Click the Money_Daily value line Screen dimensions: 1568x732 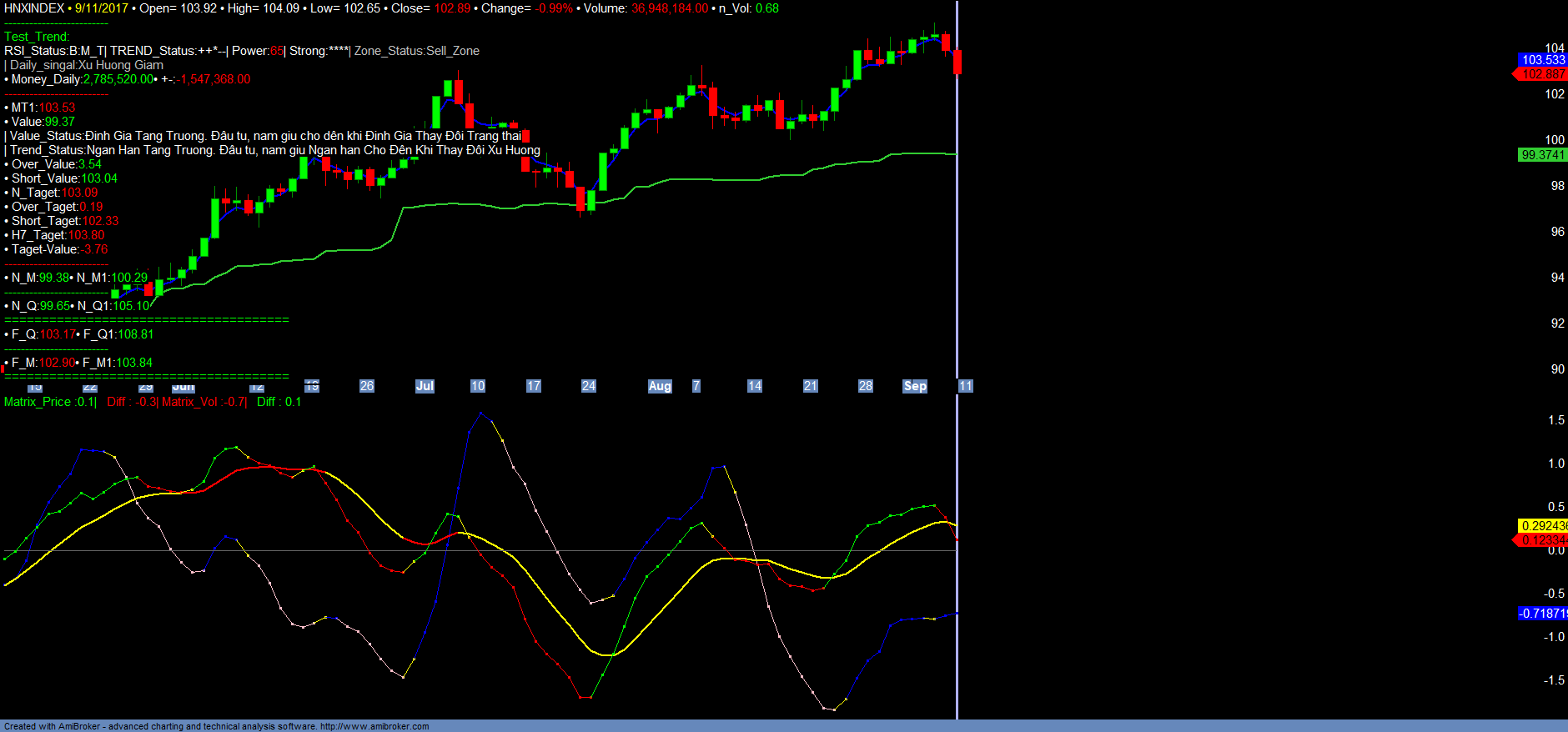coord(129,79)
